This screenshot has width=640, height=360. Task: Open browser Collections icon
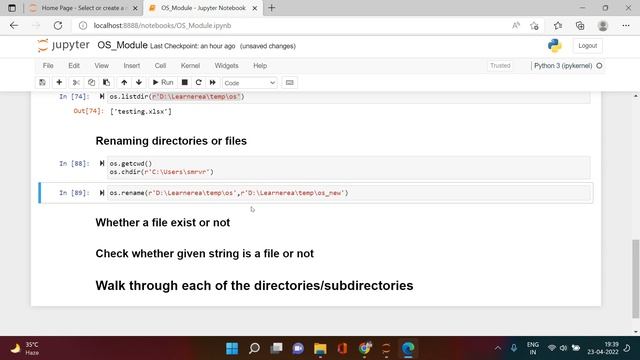coord(580,26)
